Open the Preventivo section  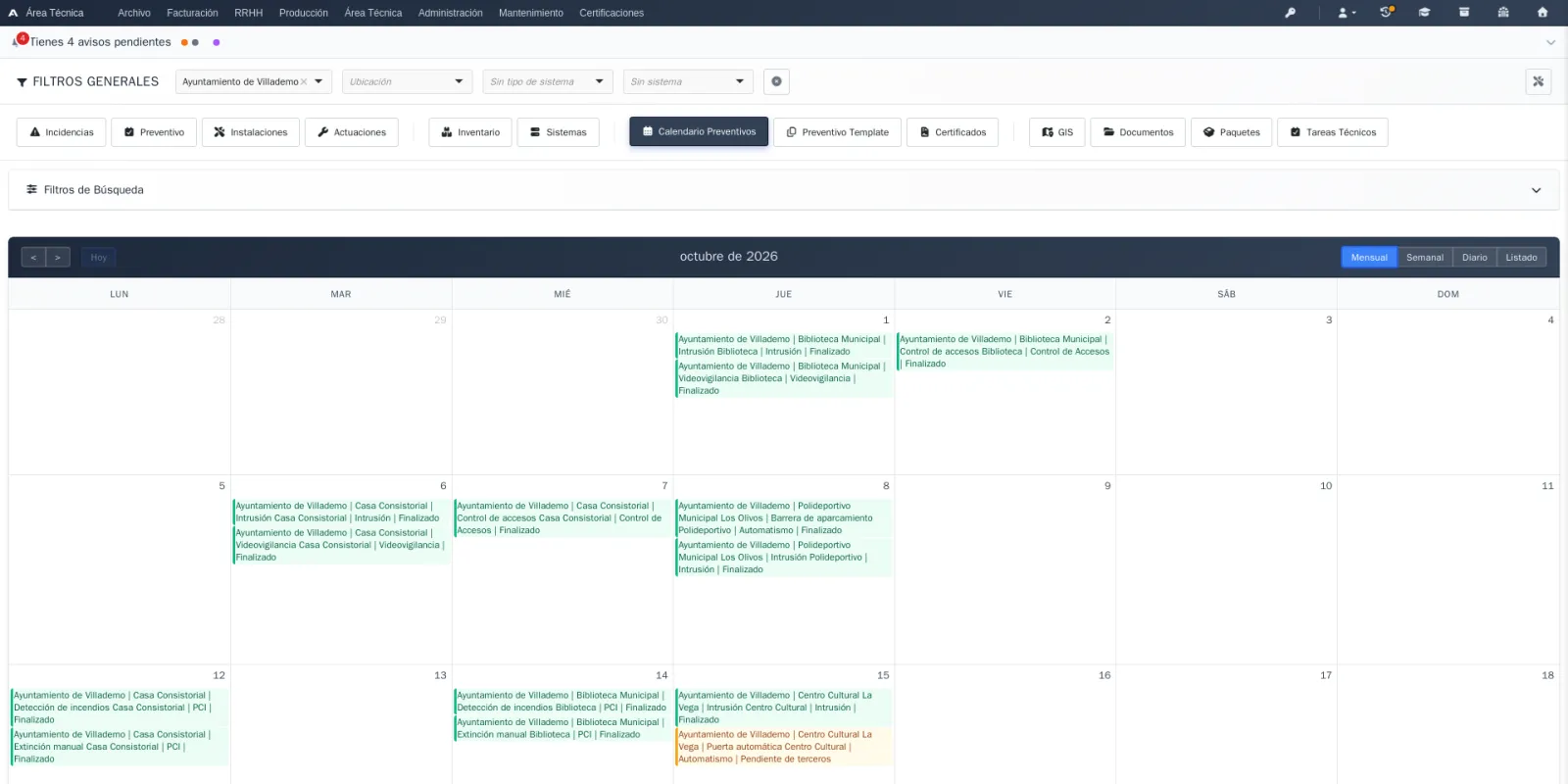[x=154, y=132]
